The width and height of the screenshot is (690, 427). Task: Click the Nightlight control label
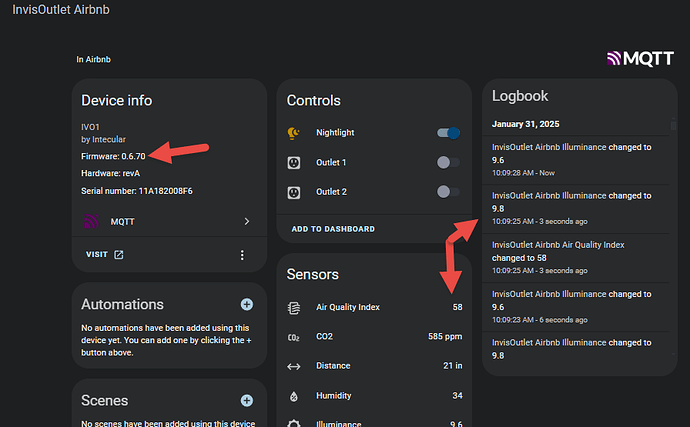point(335,133)
